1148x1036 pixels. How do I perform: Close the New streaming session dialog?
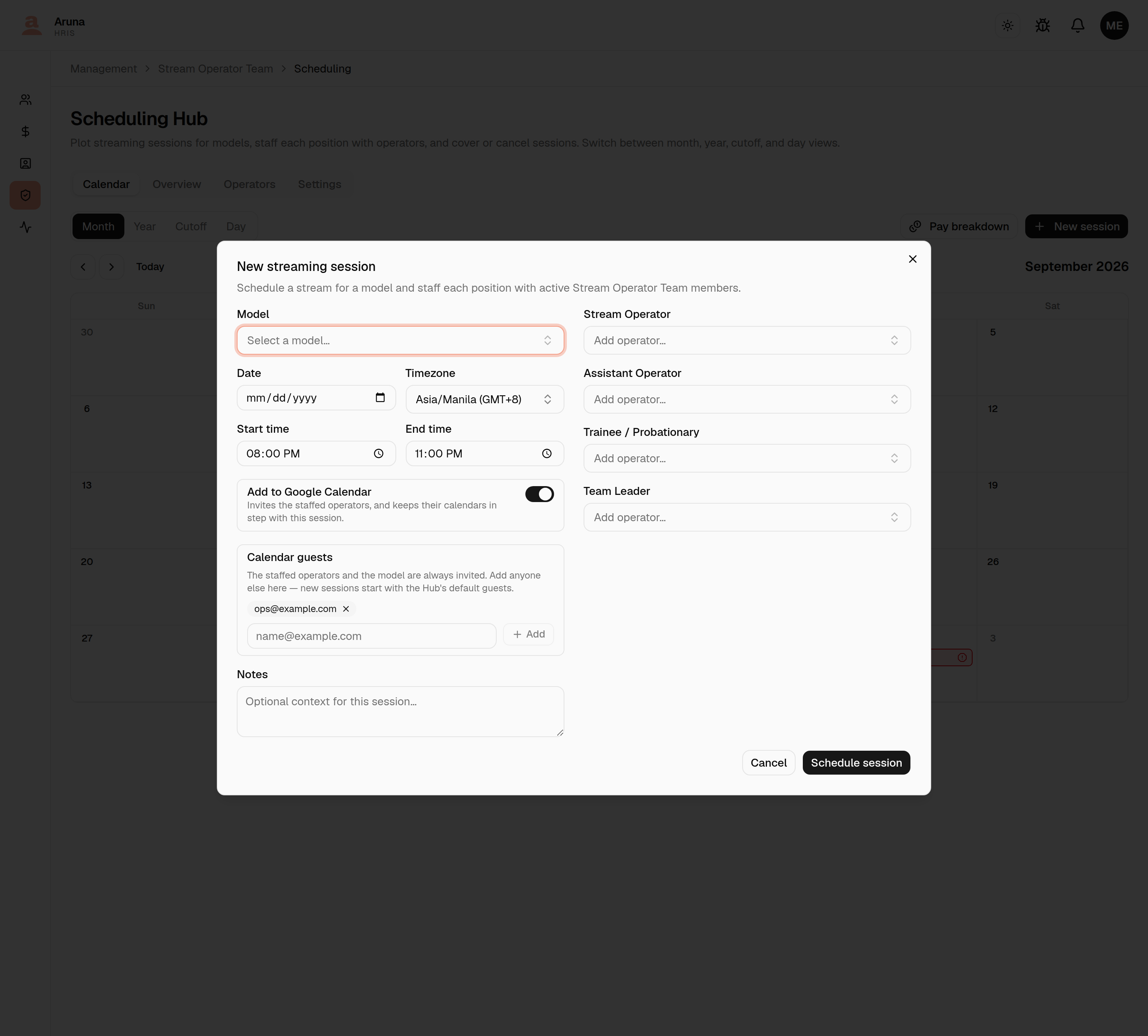(x=912, y=259)
